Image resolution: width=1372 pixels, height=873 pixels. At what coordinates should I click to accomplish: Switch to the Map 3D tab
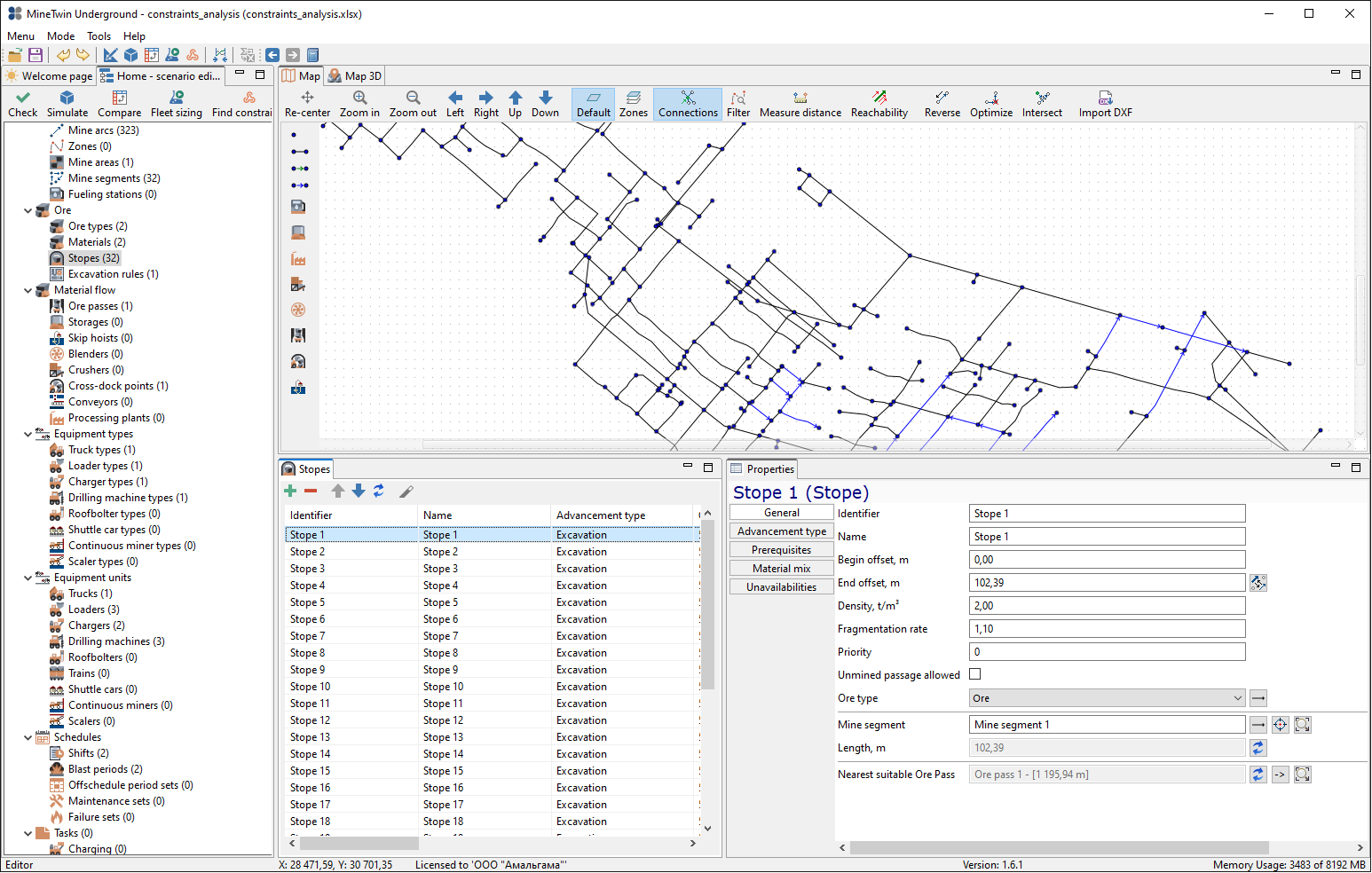coord(356,76)
